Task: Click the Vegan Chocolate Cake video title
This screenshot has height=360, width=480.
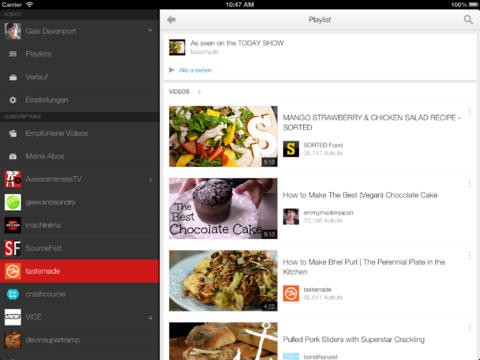Action: 360,195
